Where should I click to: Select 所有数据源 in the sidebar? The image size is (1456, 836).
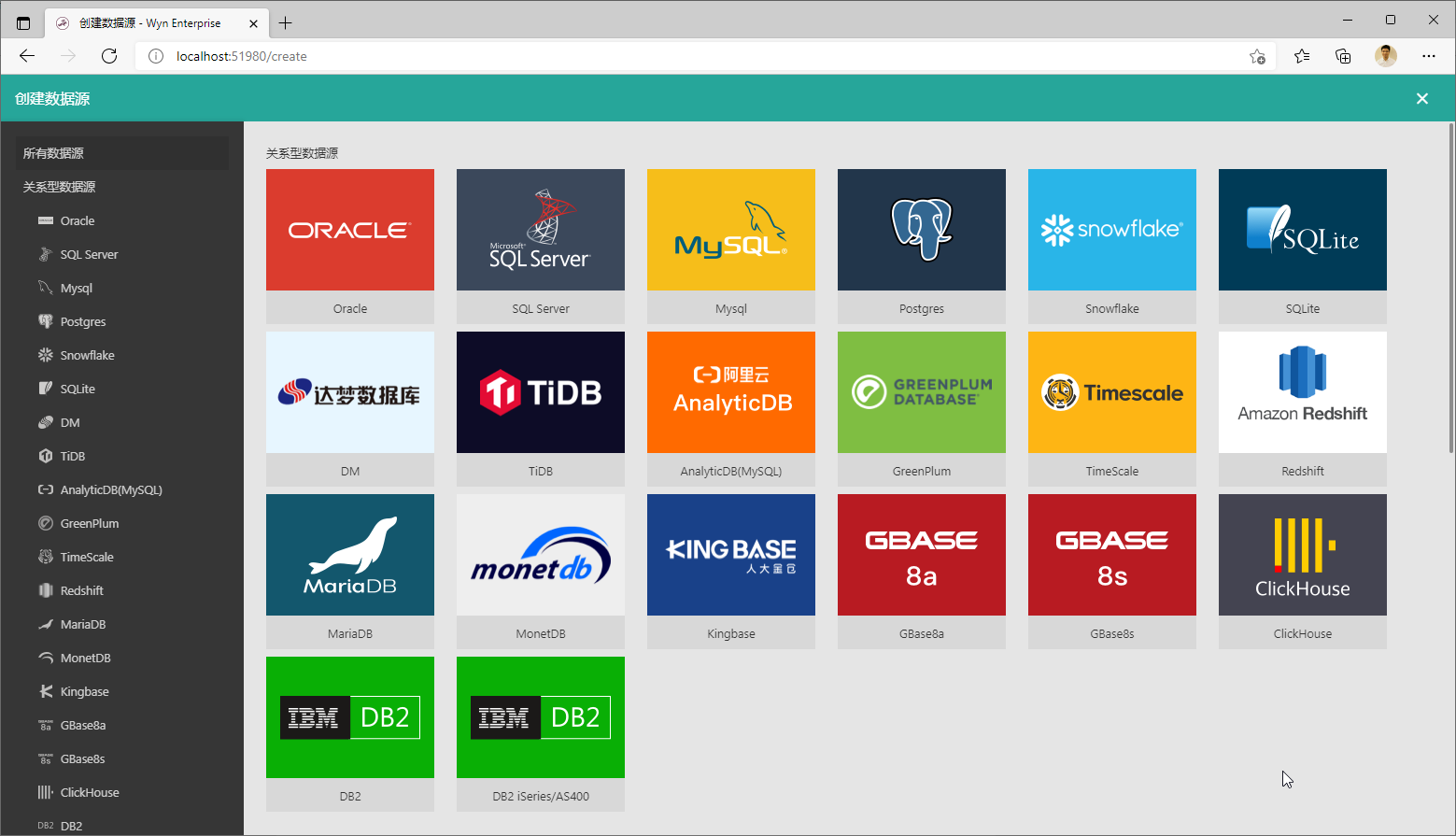tap(122, 153)
